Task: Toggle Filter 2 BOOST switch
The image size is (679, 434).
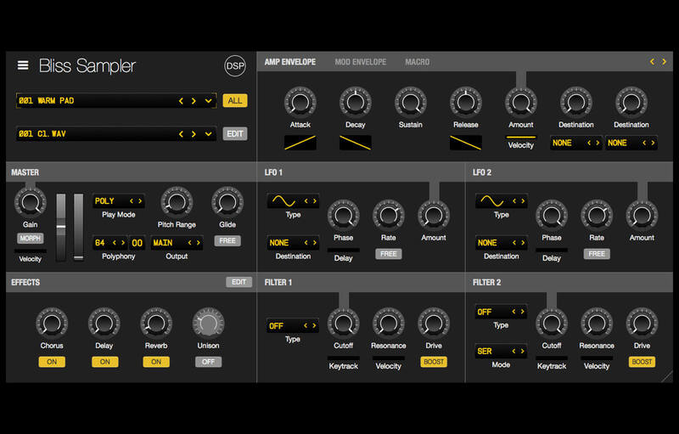Action: pos(642,362)
